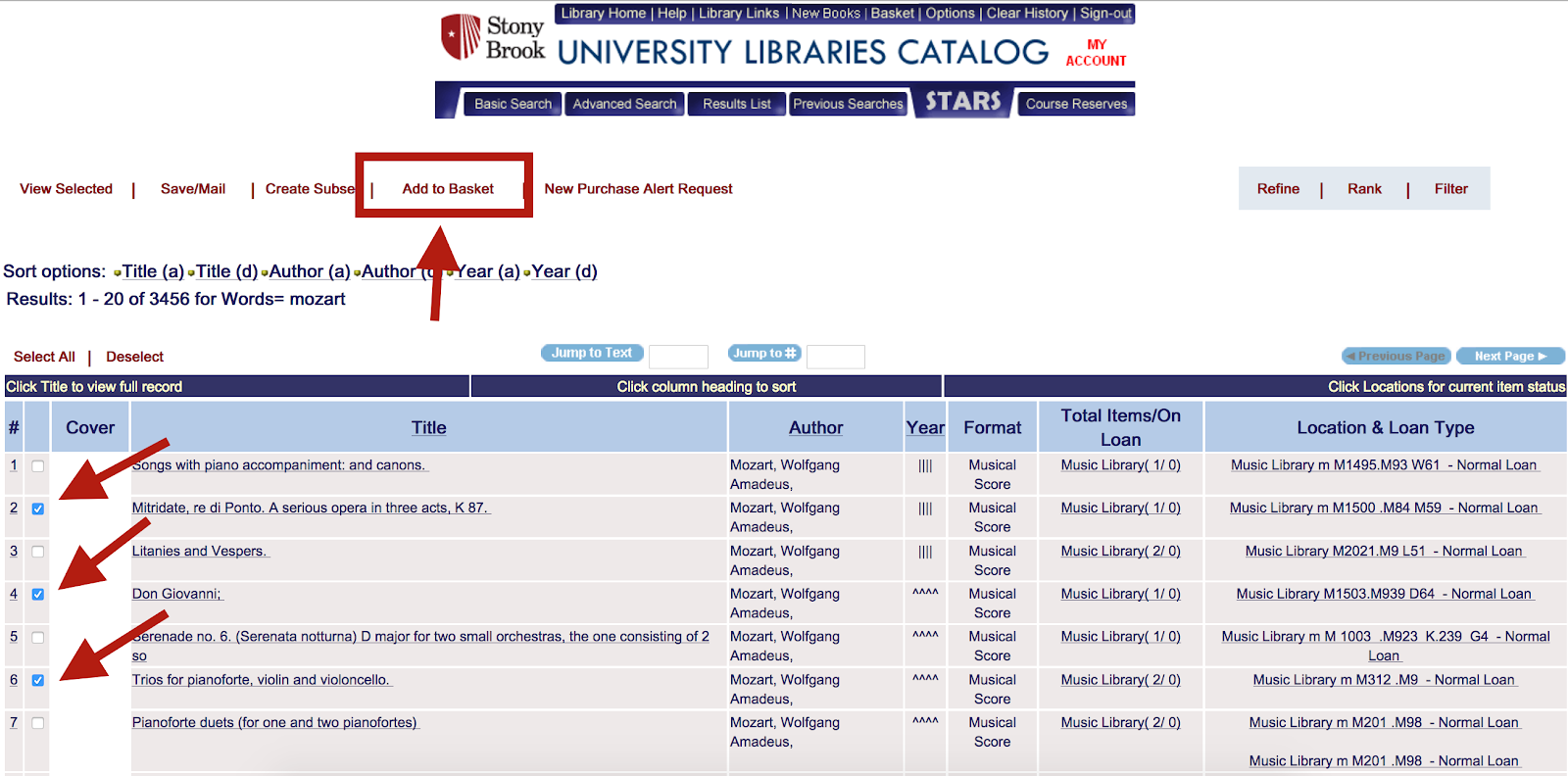Open location M312 .M9 Normal Loan
The image size is (1568, 776).
pyautogui.click(x=1385, y=680)
